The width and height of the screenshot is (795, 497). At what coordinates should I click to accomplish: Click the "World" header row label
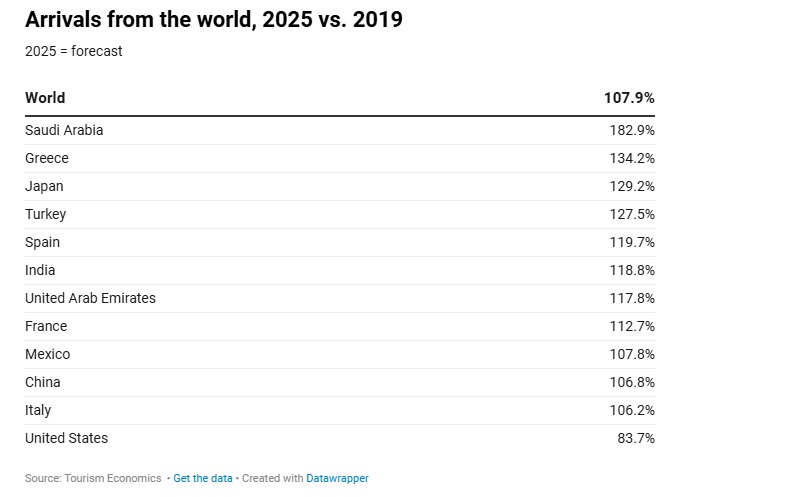(x=45, y=98)
